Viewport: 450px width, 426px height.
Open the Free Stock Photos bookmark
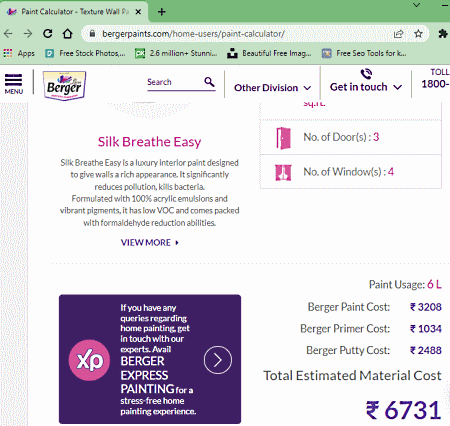(86, 53)
